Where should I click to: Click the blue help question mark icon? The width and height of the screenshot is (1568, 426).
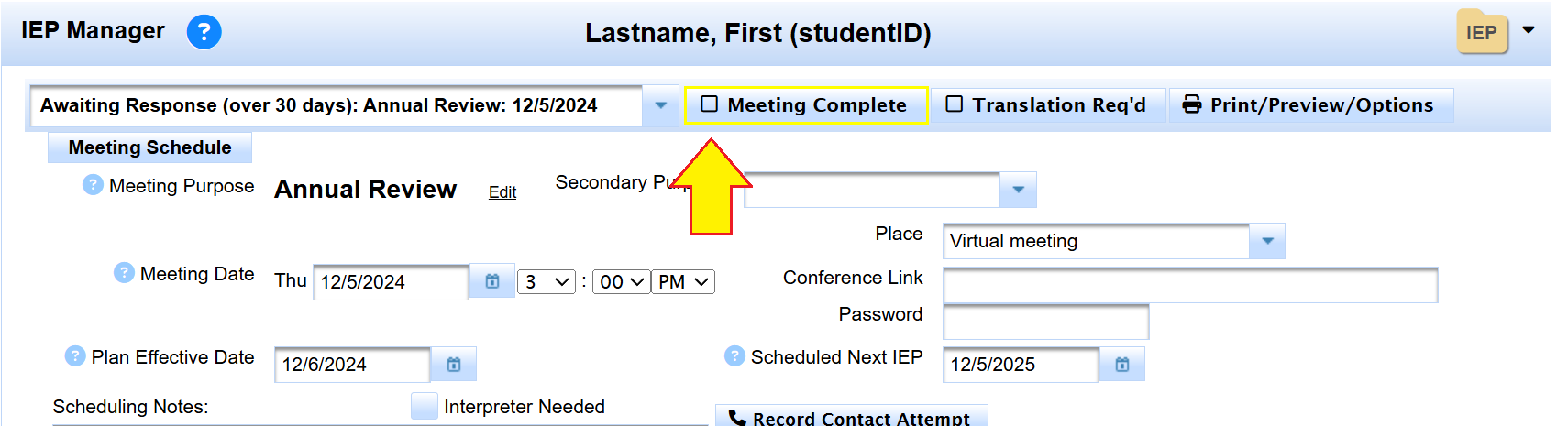204,33
